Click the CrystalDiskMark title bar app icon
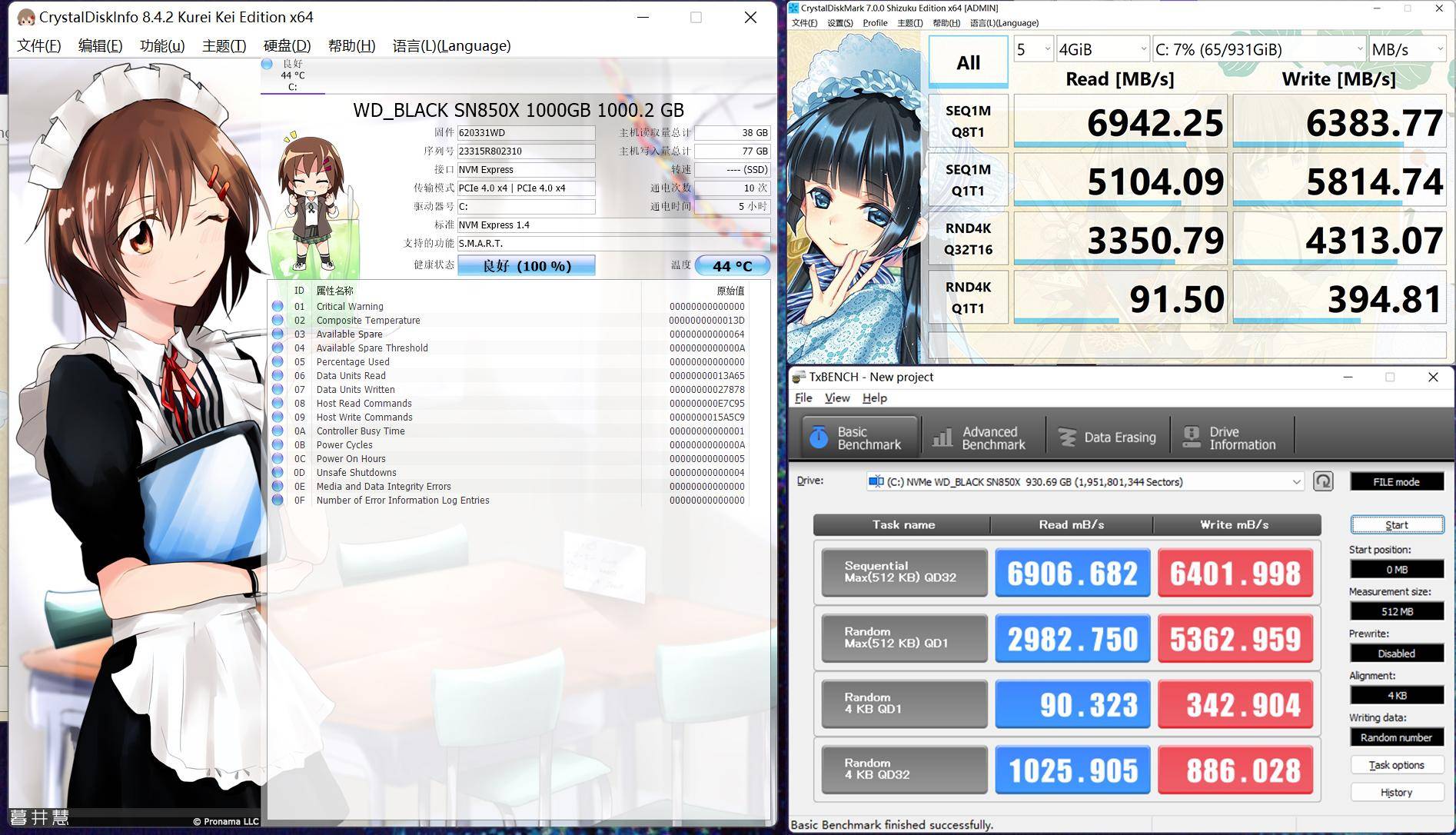Image resolution: width=1456 pixels, height=835 pixels. 794,8
